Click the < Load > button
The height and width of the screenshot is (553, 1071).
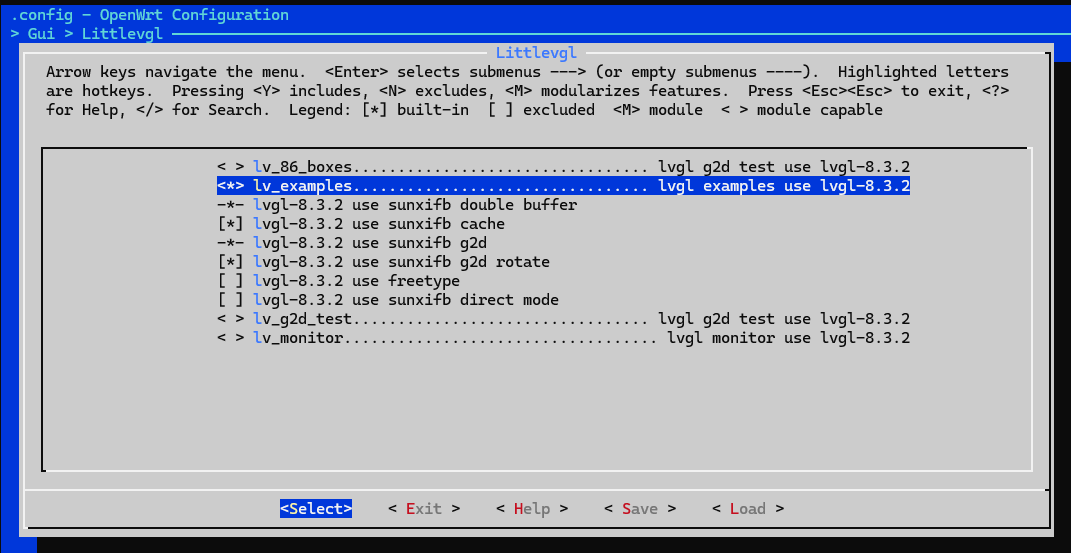(x=748, y=509)
